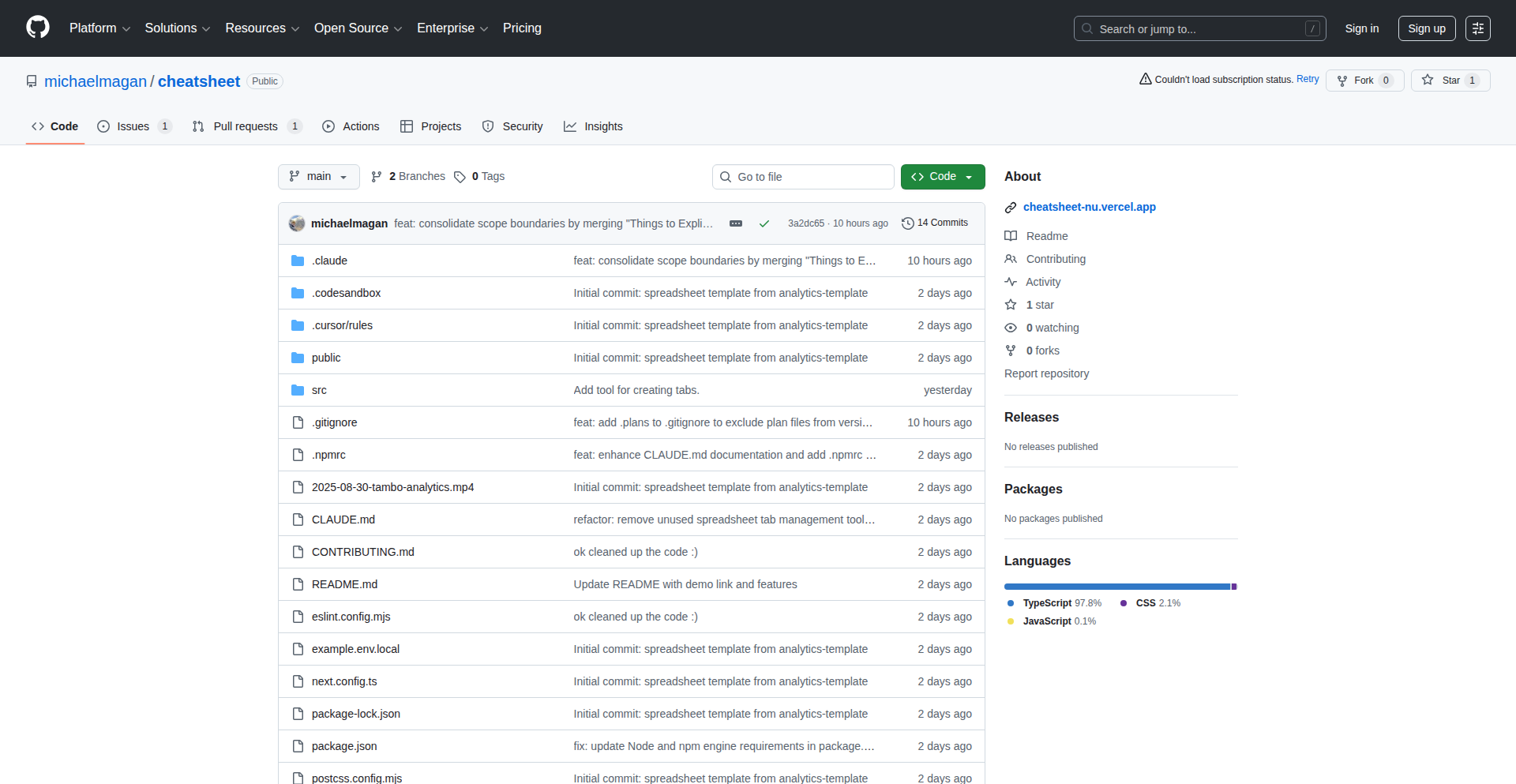Click the GitHub logo in the header
The image size is (1516, 784).
pyautogui.click(x=37, y=28)
